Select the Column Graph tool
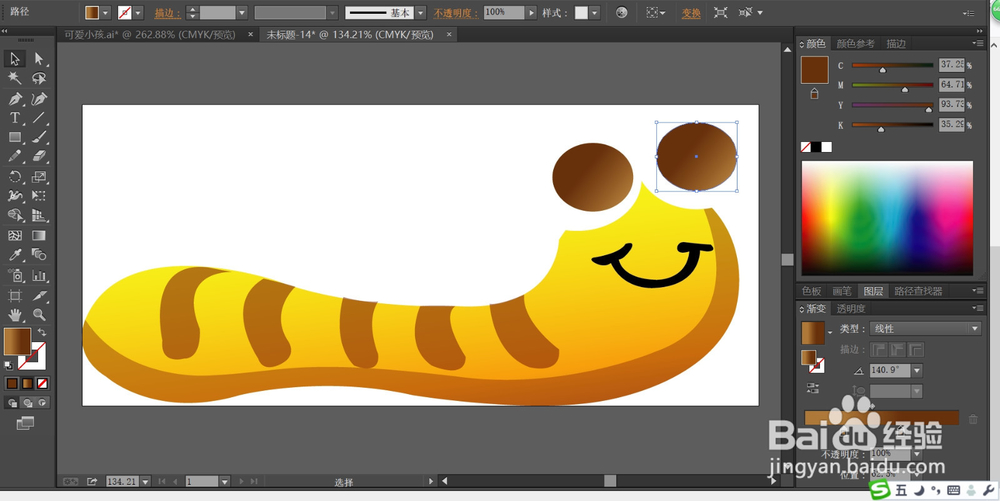This screenshot has height=501, width=1000. [39, 275]
